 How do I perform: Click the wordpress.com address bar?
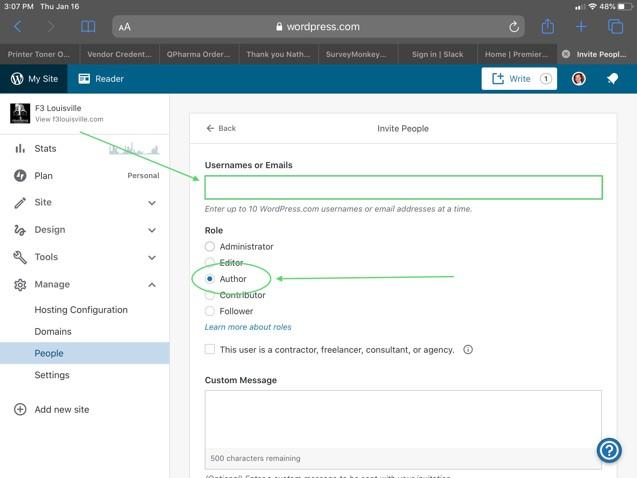318,27
